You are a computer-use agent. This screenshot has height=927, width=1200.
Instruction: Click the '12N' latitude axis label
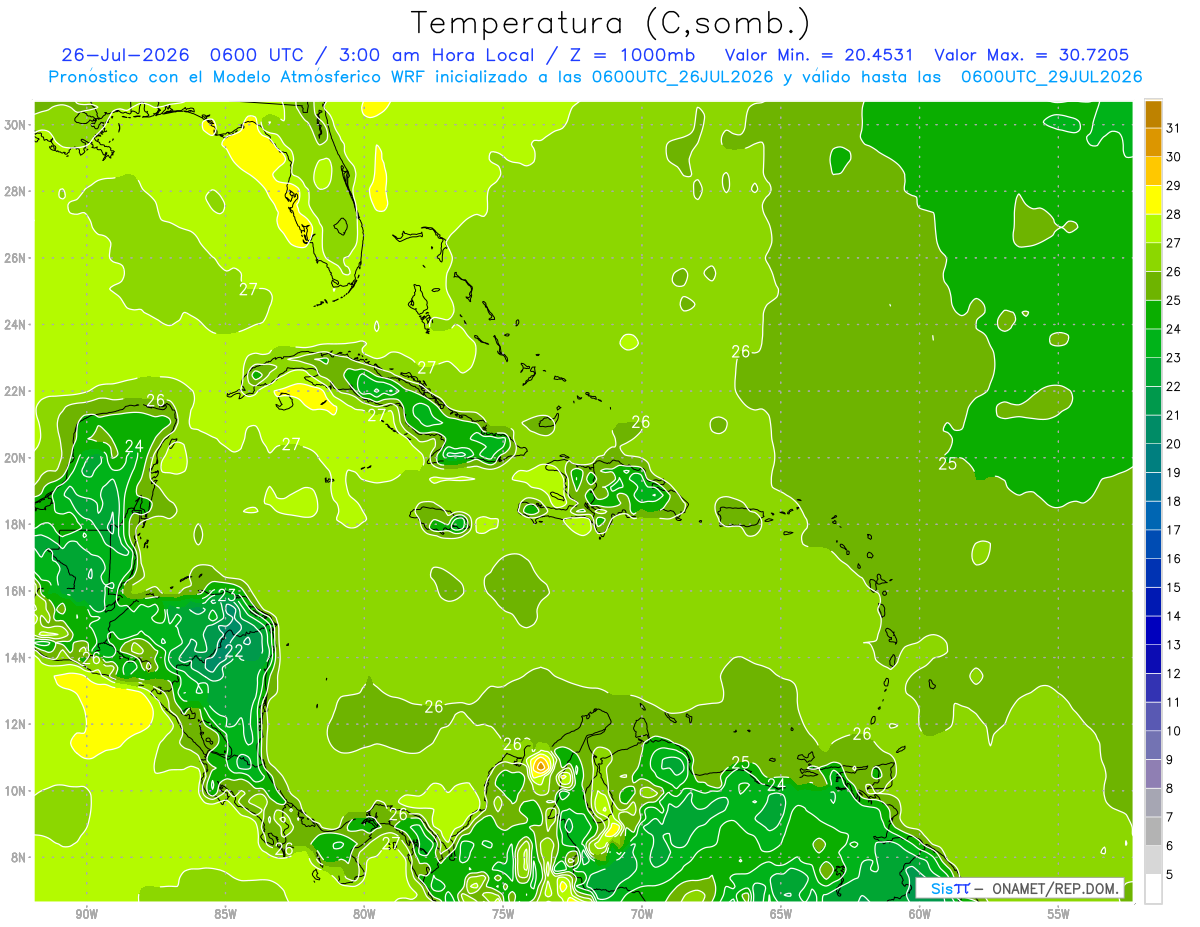tap(15, 724)
